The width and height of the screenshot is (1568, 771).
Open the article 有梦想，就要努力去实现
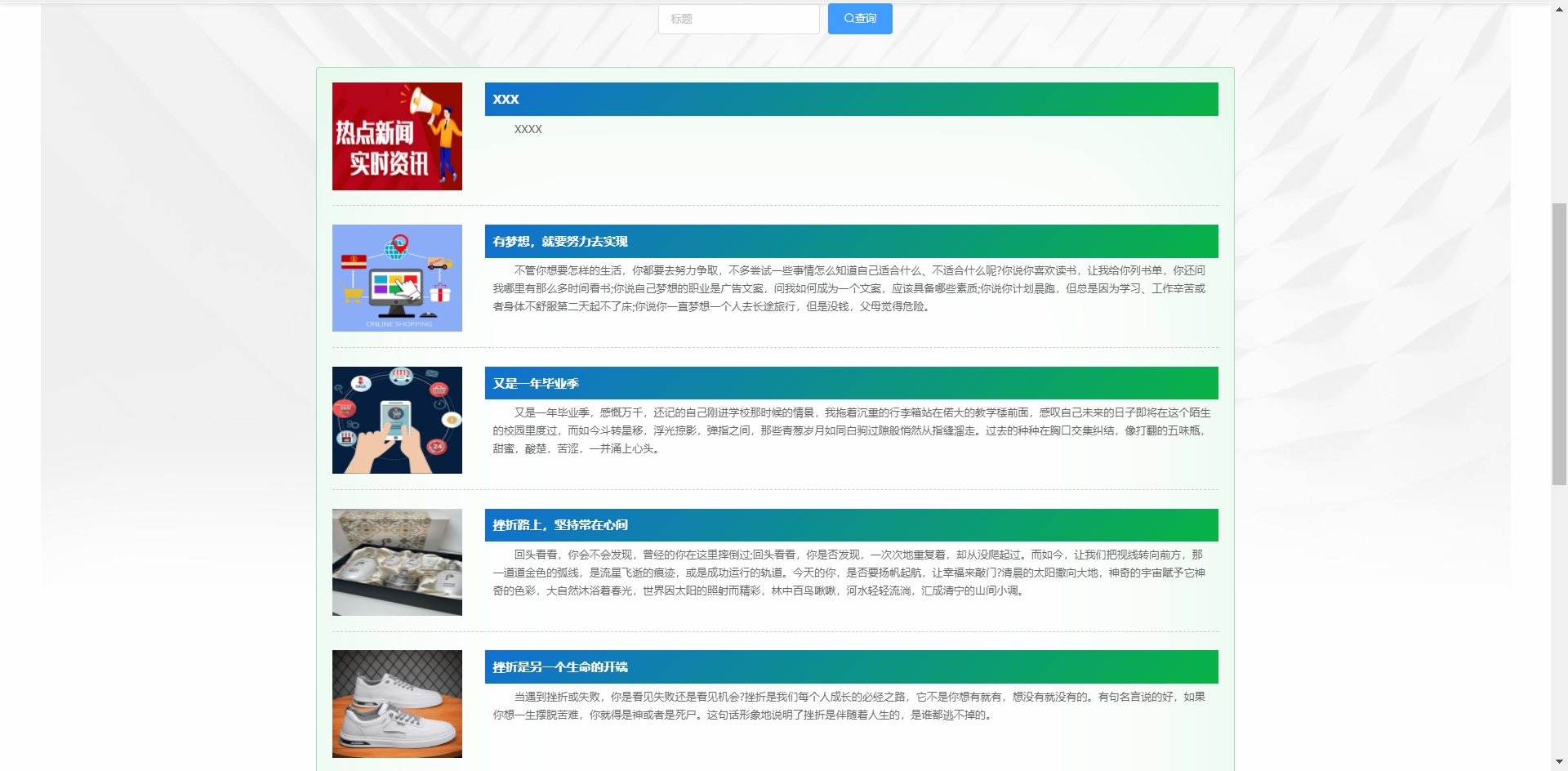560,242
